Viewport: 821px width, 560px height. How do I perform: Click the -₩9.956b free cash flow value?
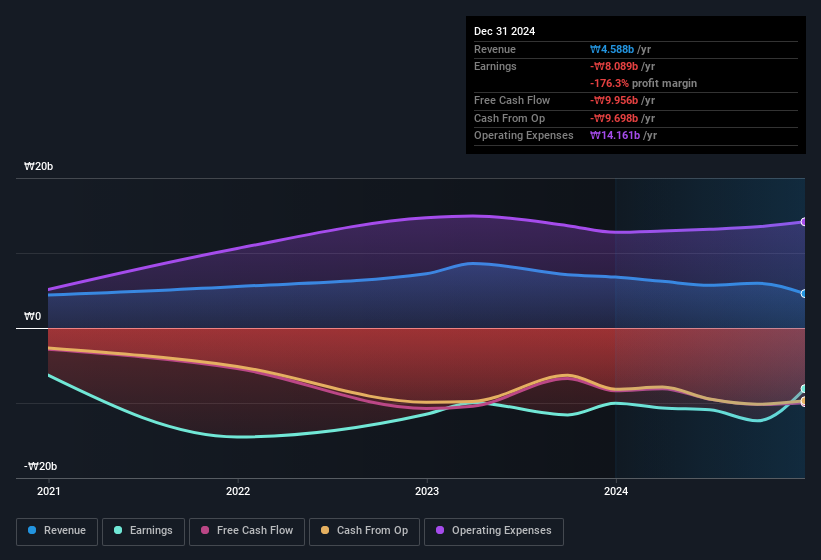pos(614,100)
